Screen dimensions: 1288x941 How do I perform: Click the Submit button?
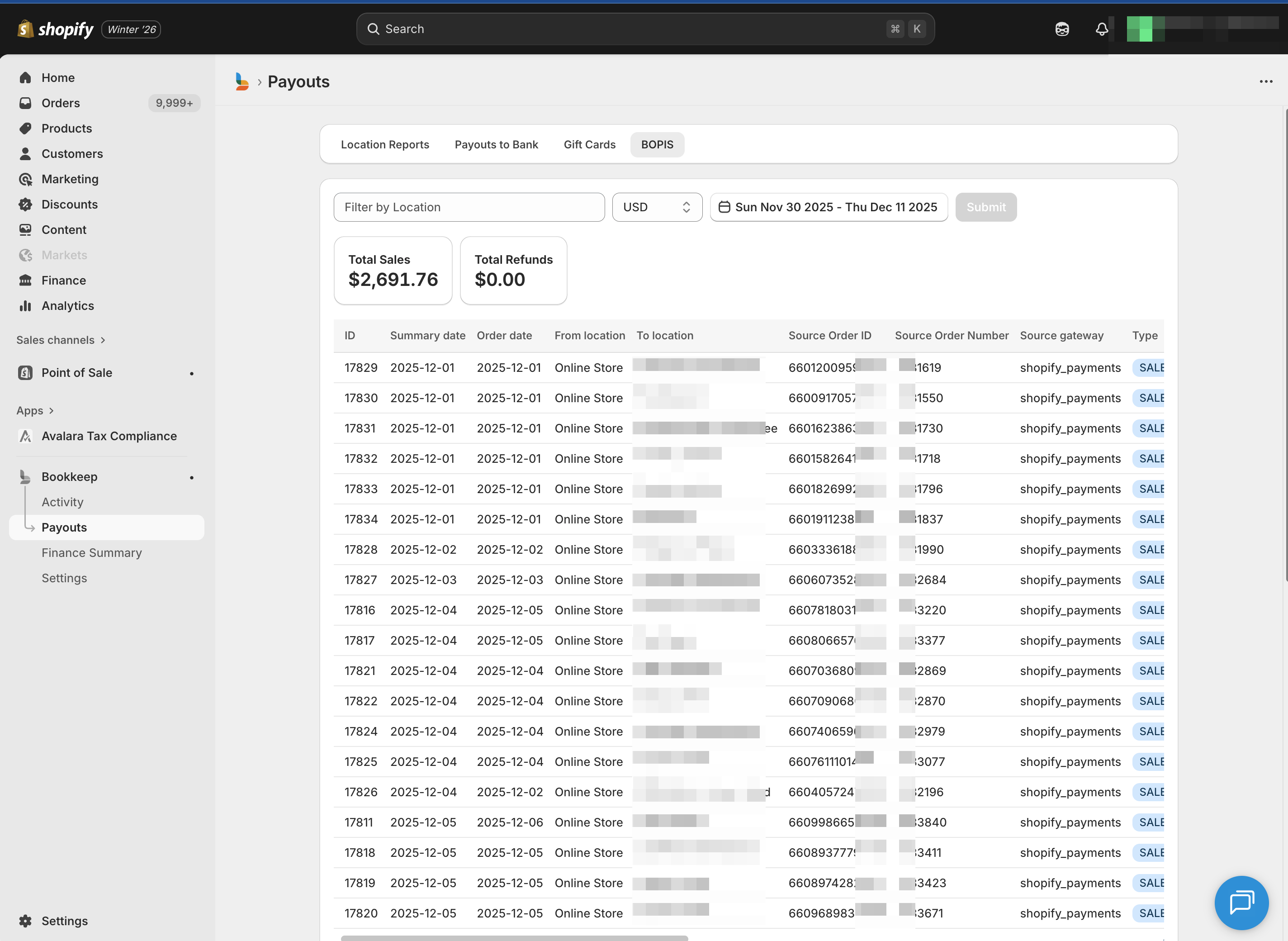pos(985,207)
